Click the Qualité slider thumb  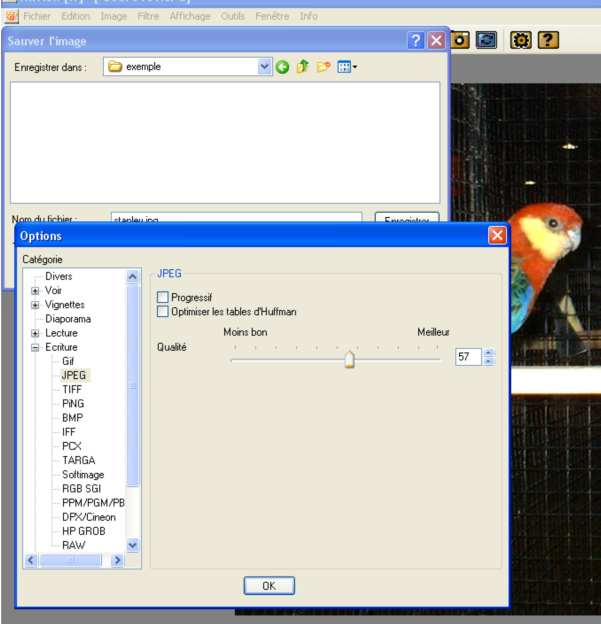coord(349,359)
